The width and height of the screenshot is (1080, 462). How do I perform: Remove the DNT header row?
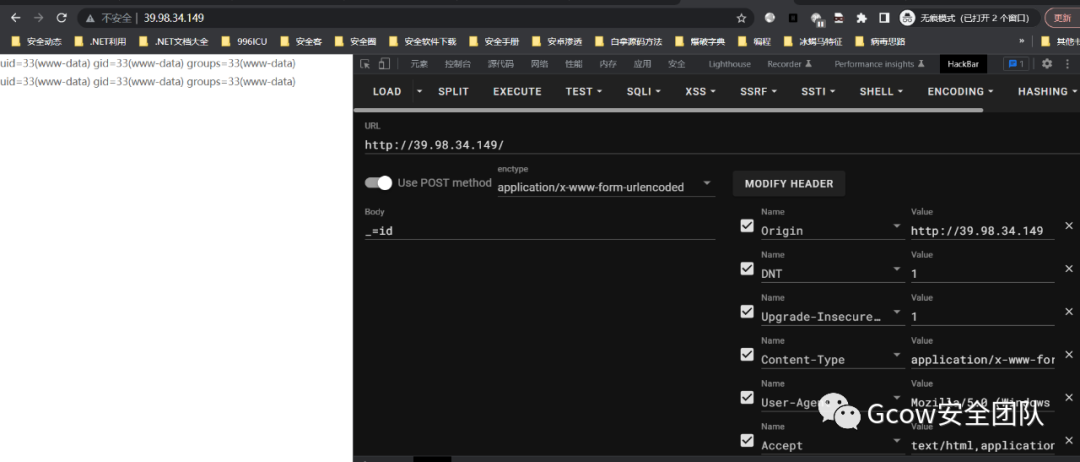coord(1069,269)
